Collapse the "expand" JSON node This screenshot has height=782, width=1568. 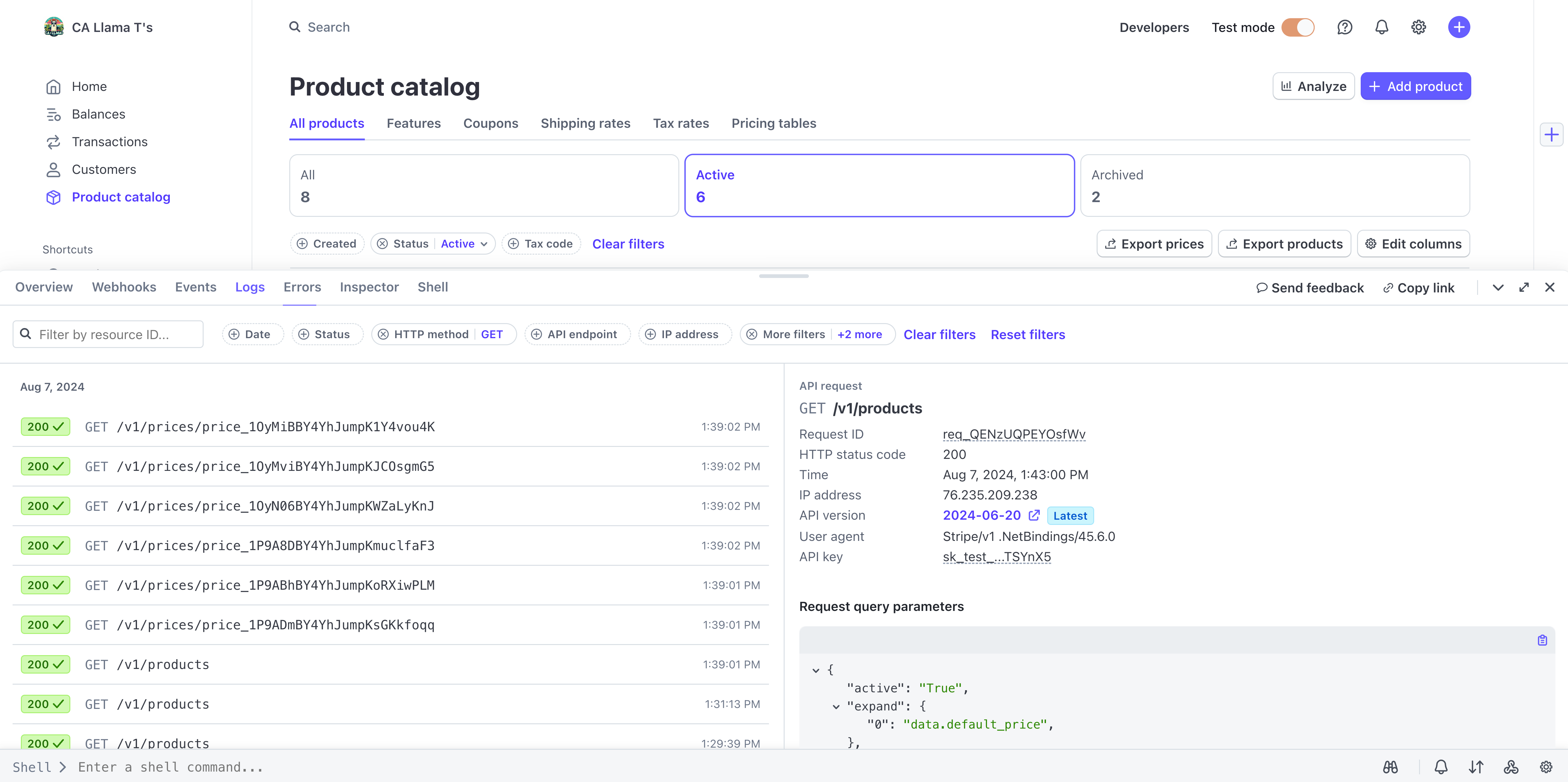(x=836, y=706)
